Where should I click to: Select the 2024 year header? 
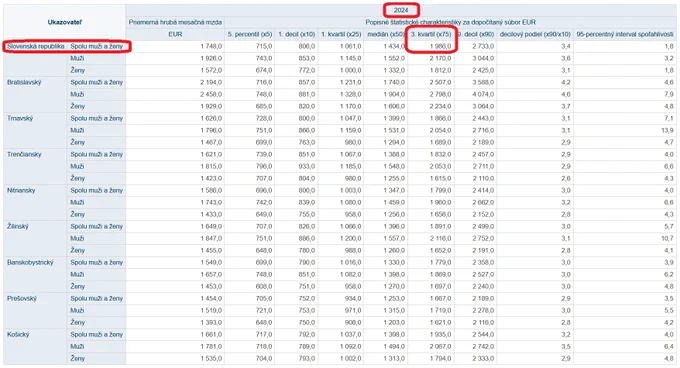[x=401, y=10]
